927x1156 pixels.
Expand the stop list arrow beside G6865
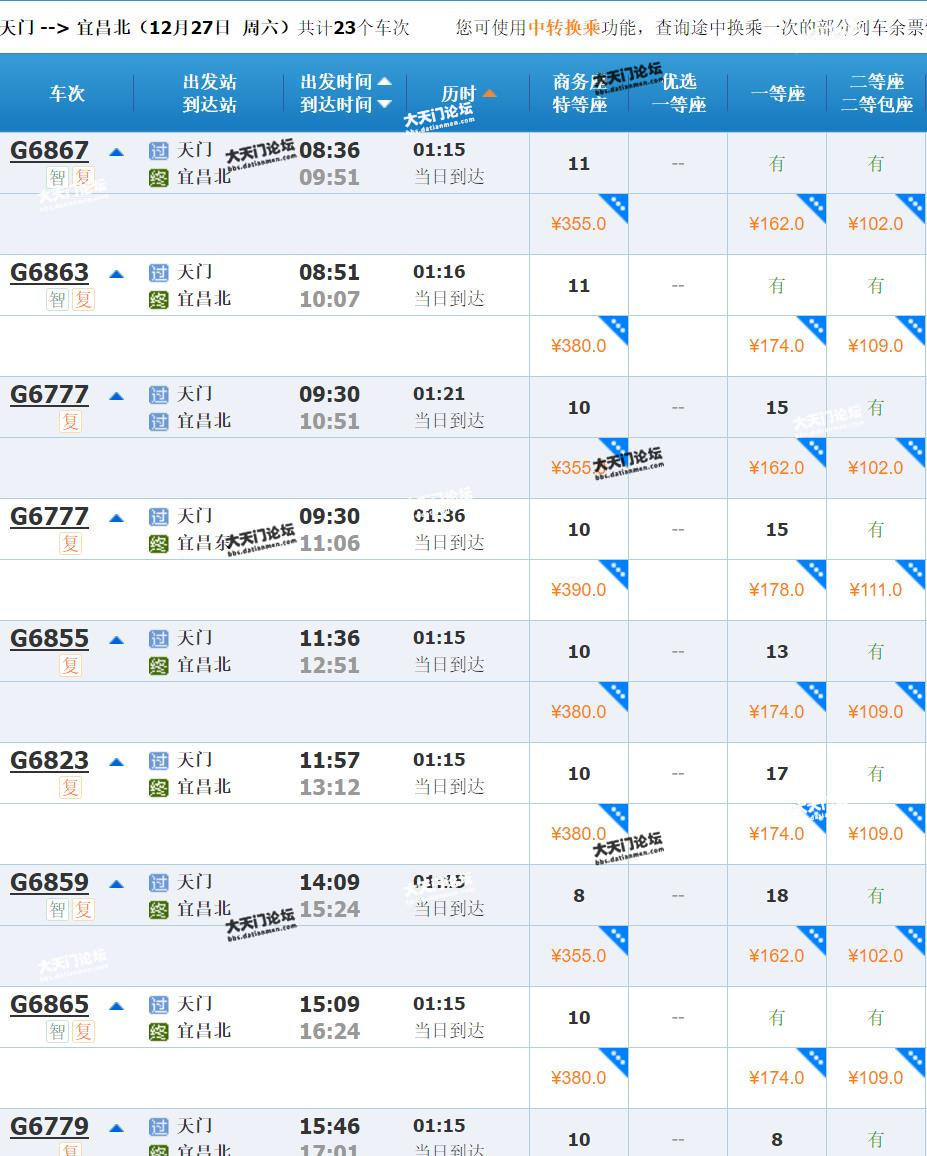coord(116,1006)
